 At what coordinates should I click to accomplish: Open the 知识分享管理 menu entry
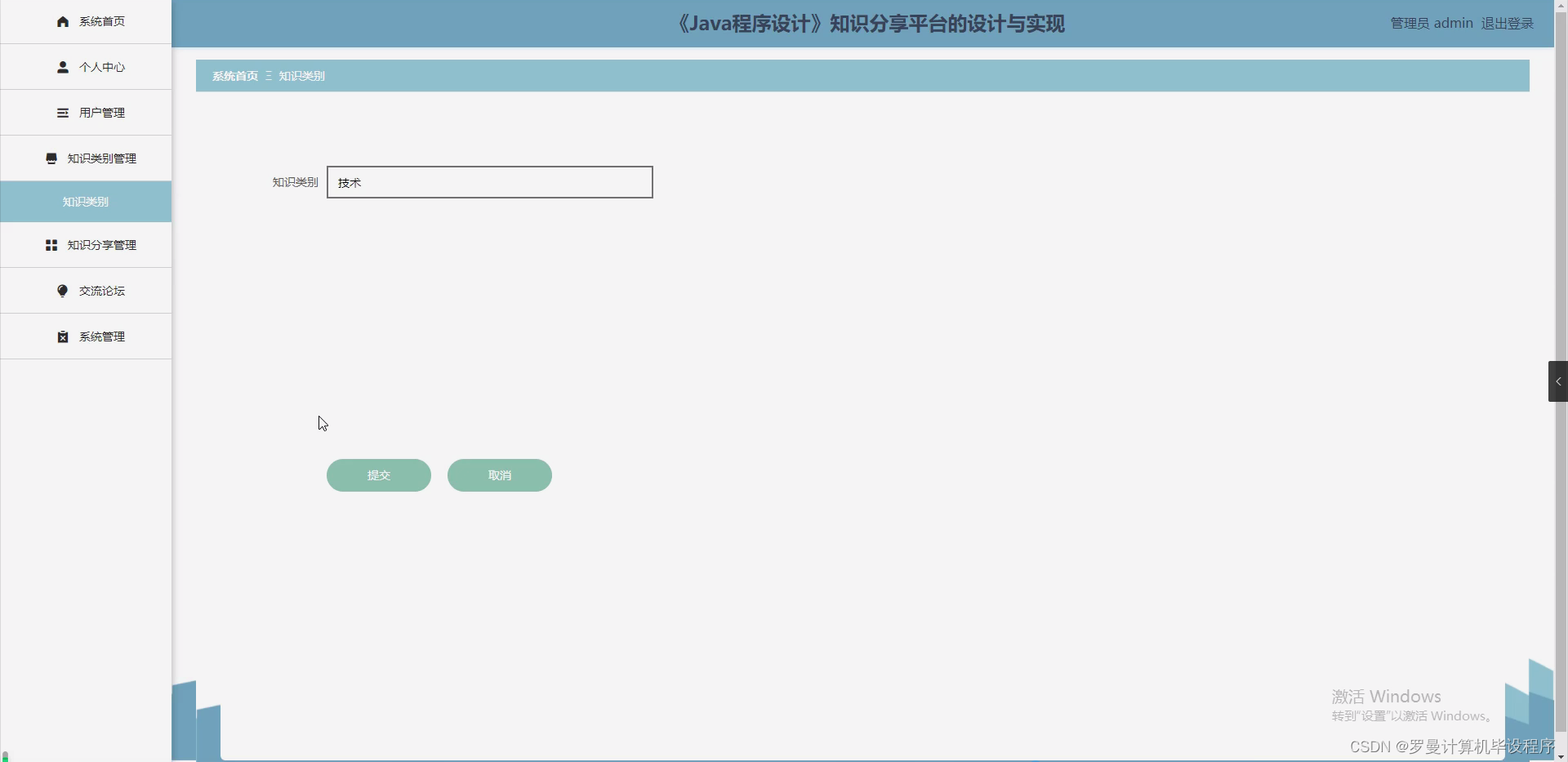101,244
